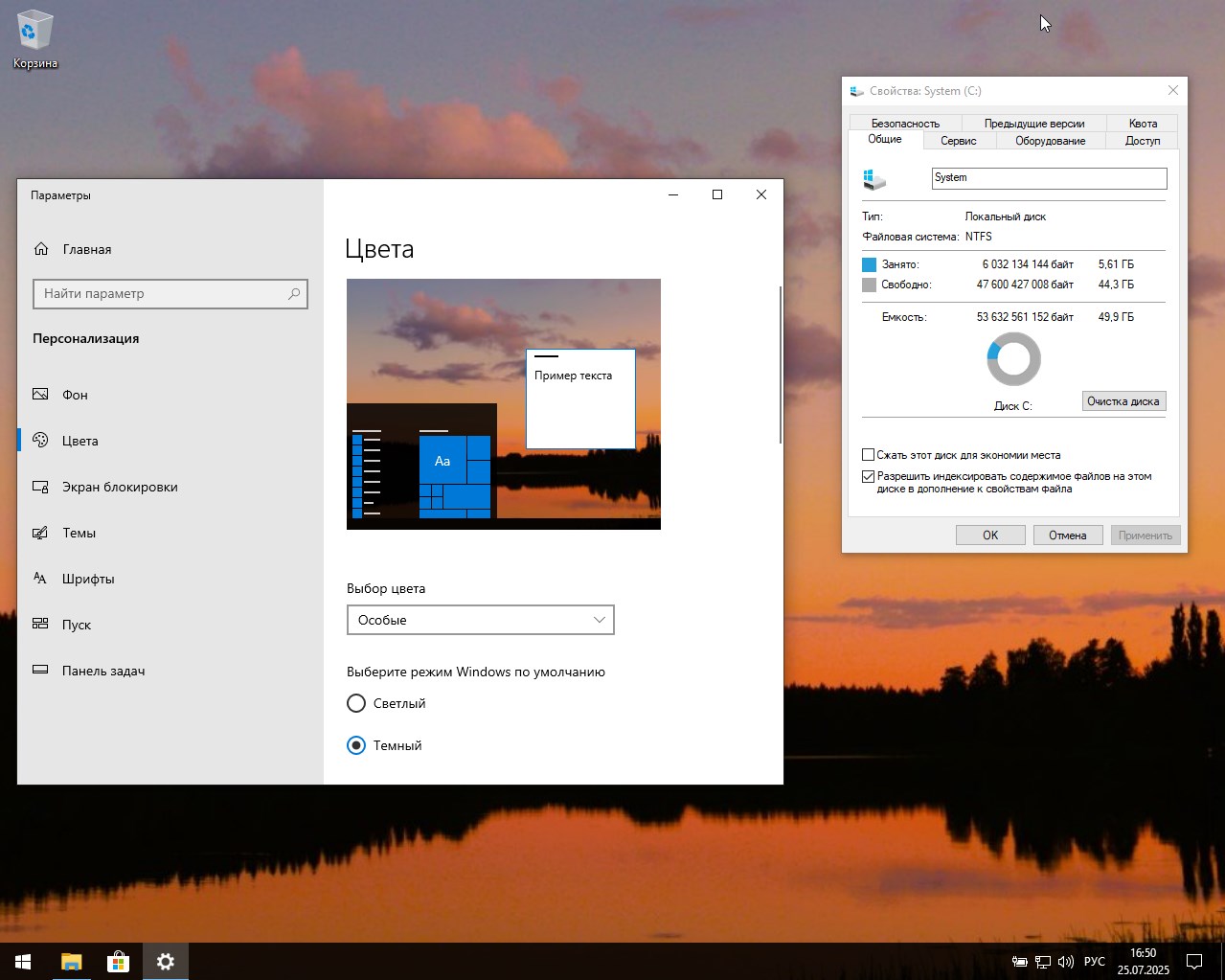
Task: Open the Themes personalization section
Action: (x=79, y=533)
